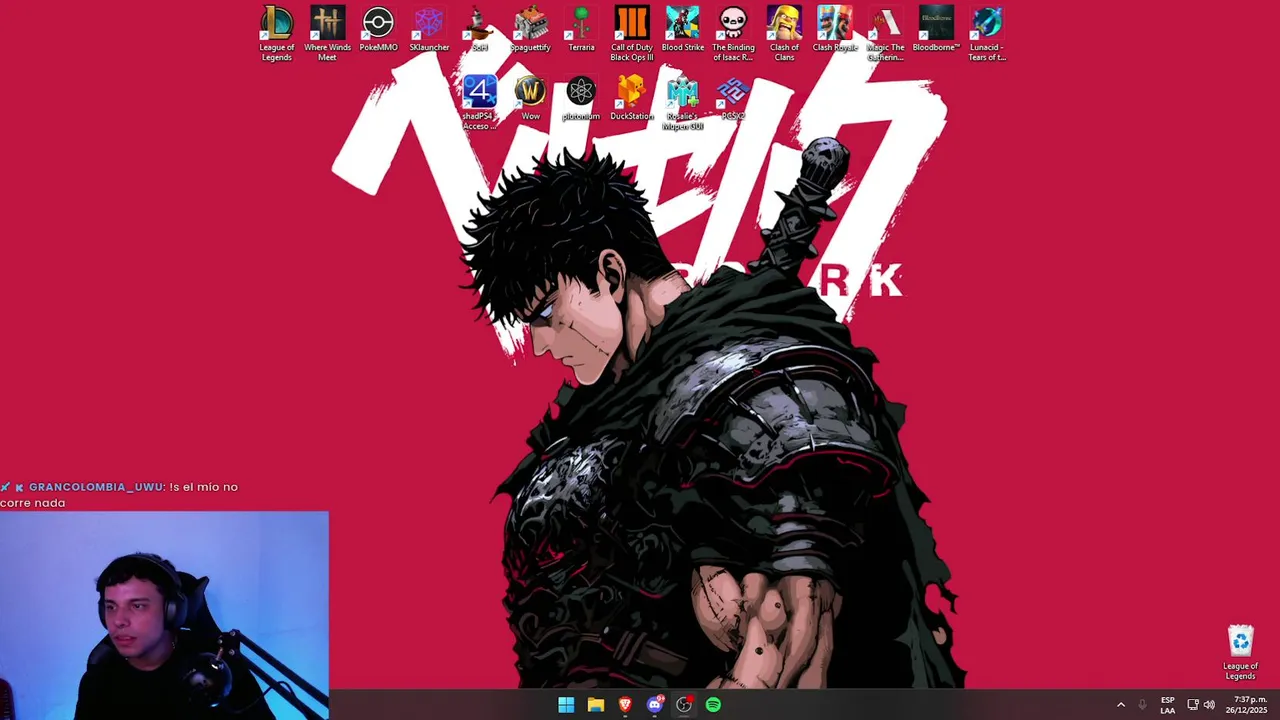The width and height of the screenshot is (1280, 720).
Task: Open the SoH ship icon
Action: (480, 29)
